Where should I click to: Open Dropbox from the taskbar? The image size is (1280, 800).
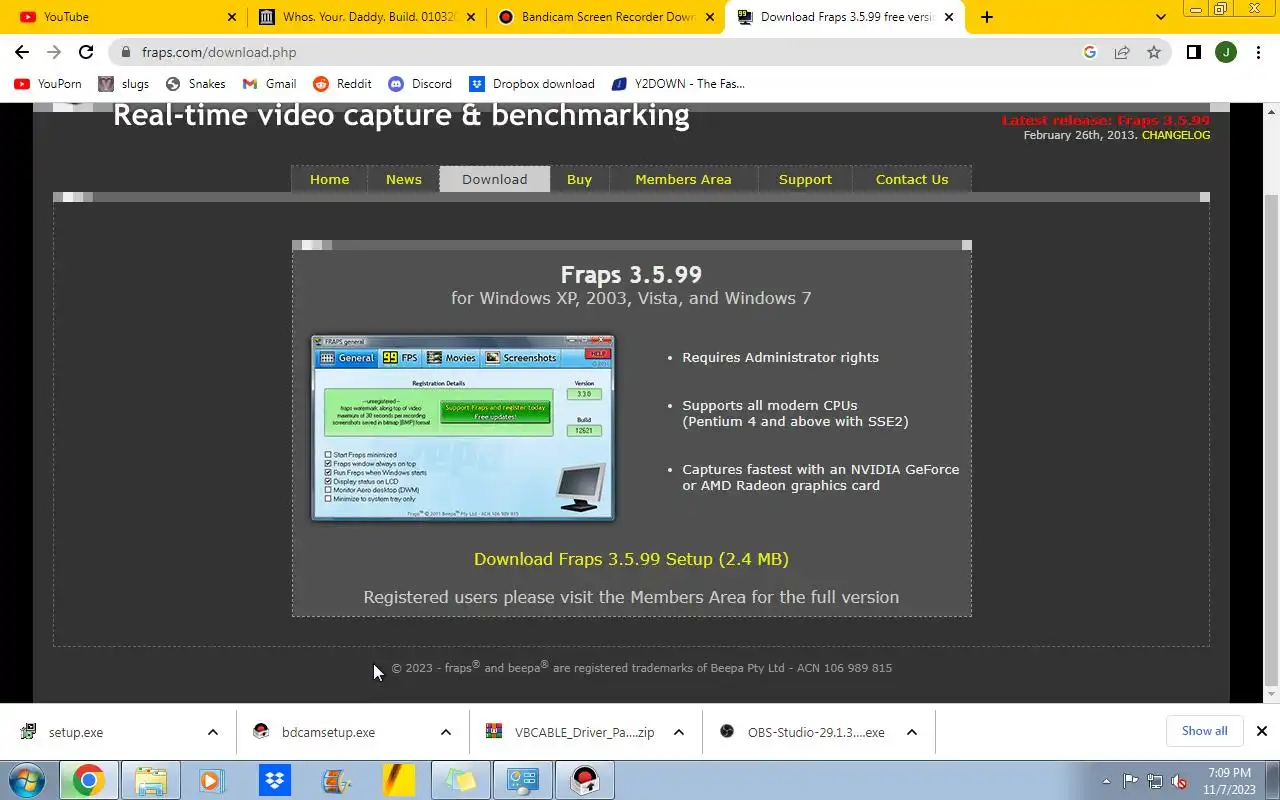(274, 780)
